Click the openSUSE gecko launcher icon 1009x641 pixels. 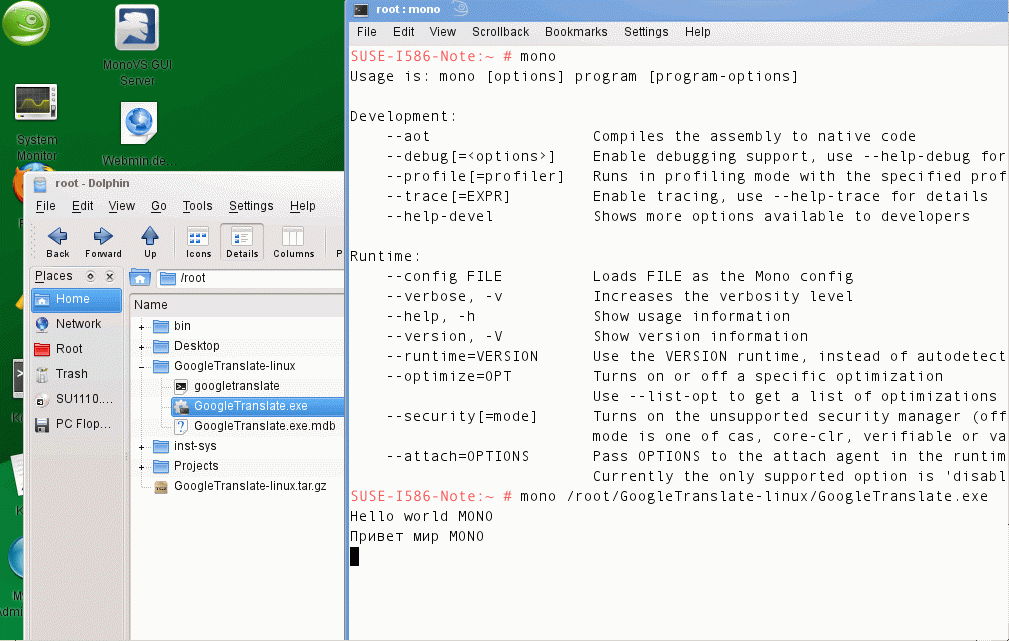point(26,24)
